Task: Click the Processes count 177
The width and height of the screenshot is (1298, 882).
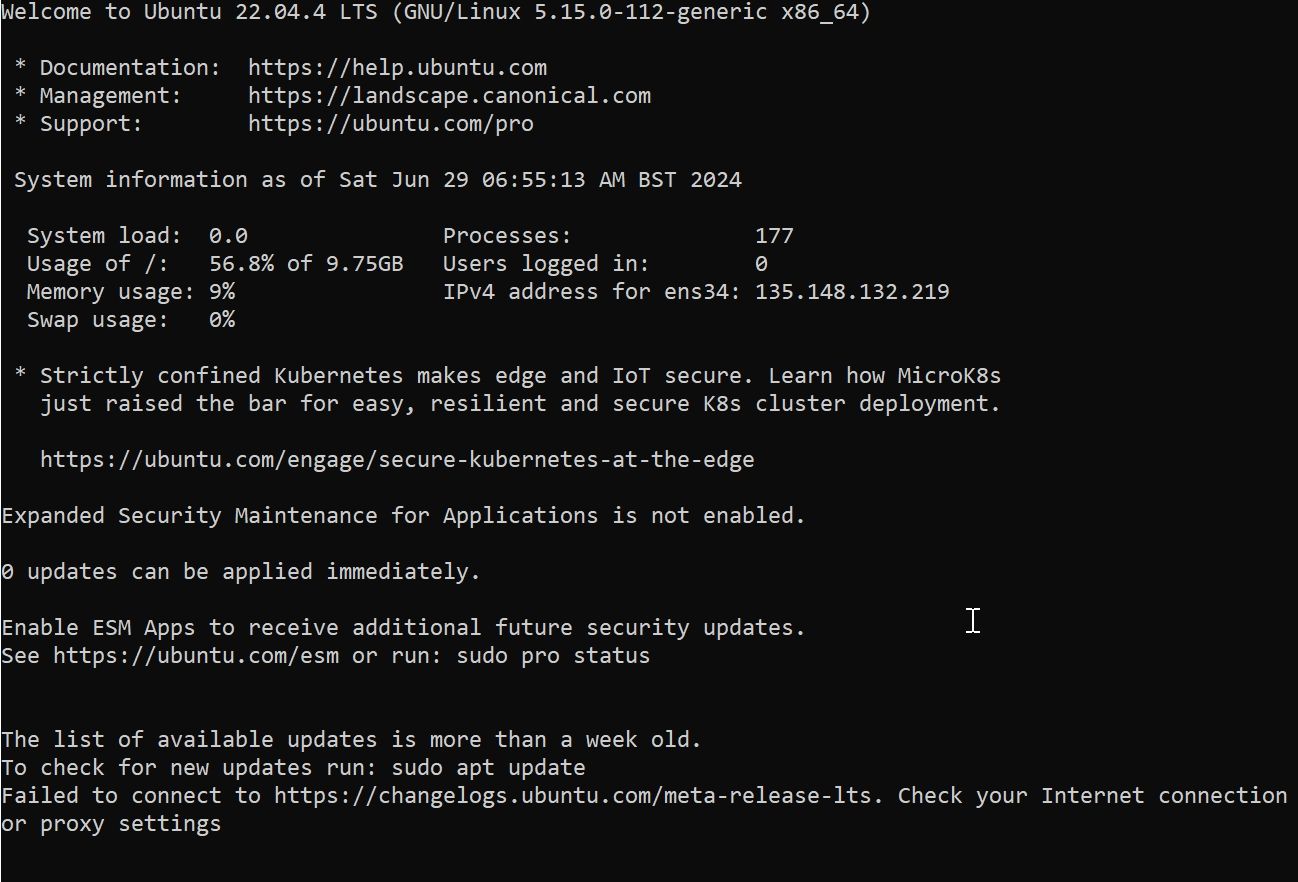Action: 774,236
